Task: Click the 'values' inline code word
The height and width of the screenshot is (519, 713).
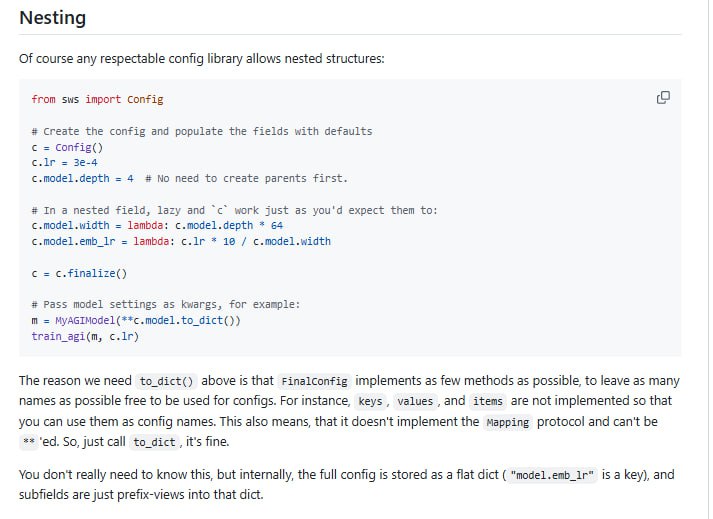Action: tap(415, 401)
